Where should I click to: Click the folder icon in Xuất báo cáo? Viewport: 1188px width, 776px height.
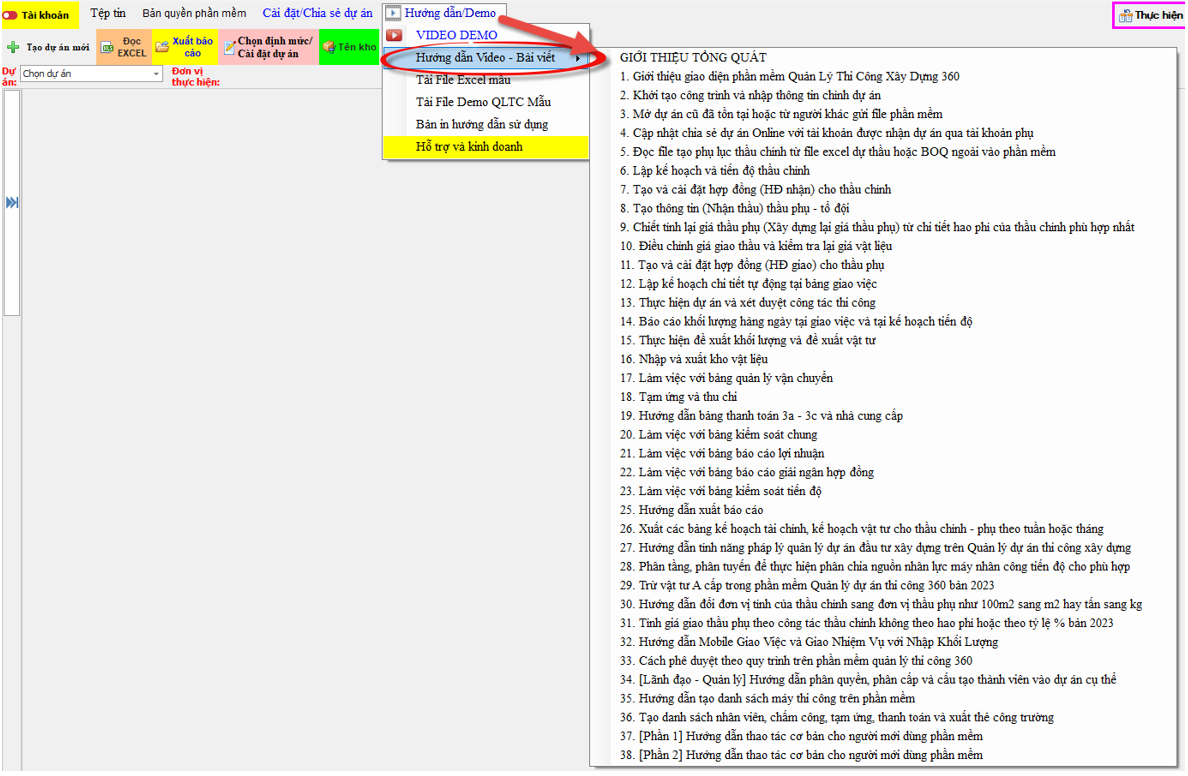coord(161,47)
